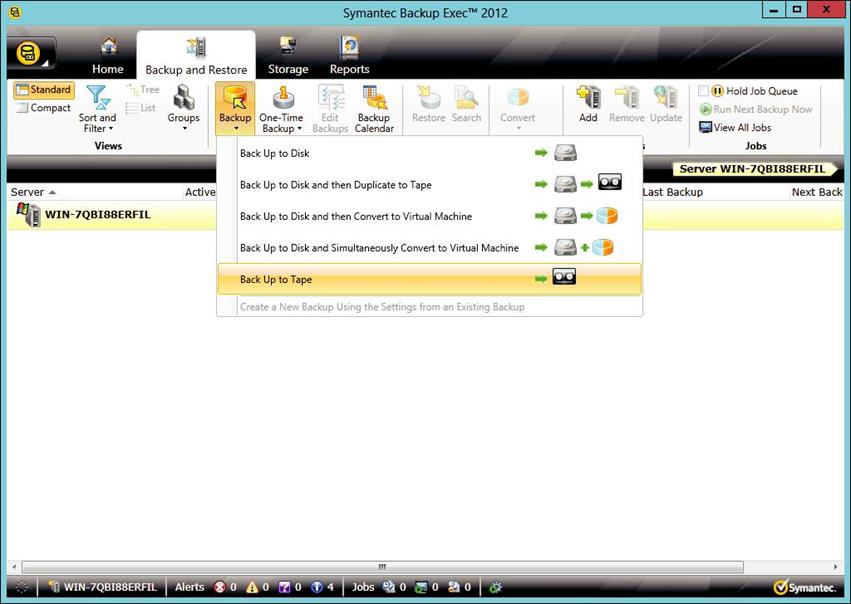The image size is (851, 604).
Task: Click the scrollbar left arrow
Action: pyautogui.click(x=14, y=567)
